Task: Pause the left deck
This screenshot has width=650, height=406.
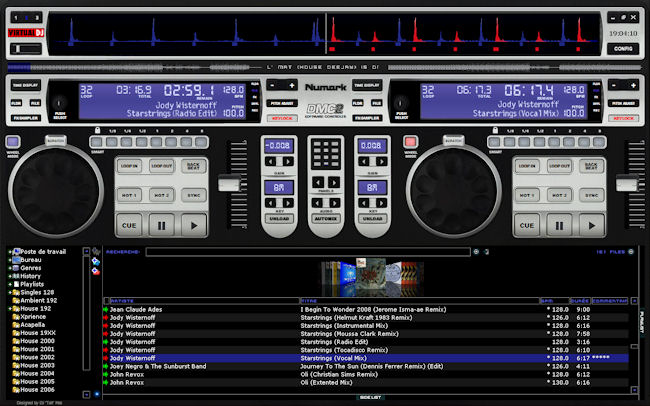Action: coord(162,226)
